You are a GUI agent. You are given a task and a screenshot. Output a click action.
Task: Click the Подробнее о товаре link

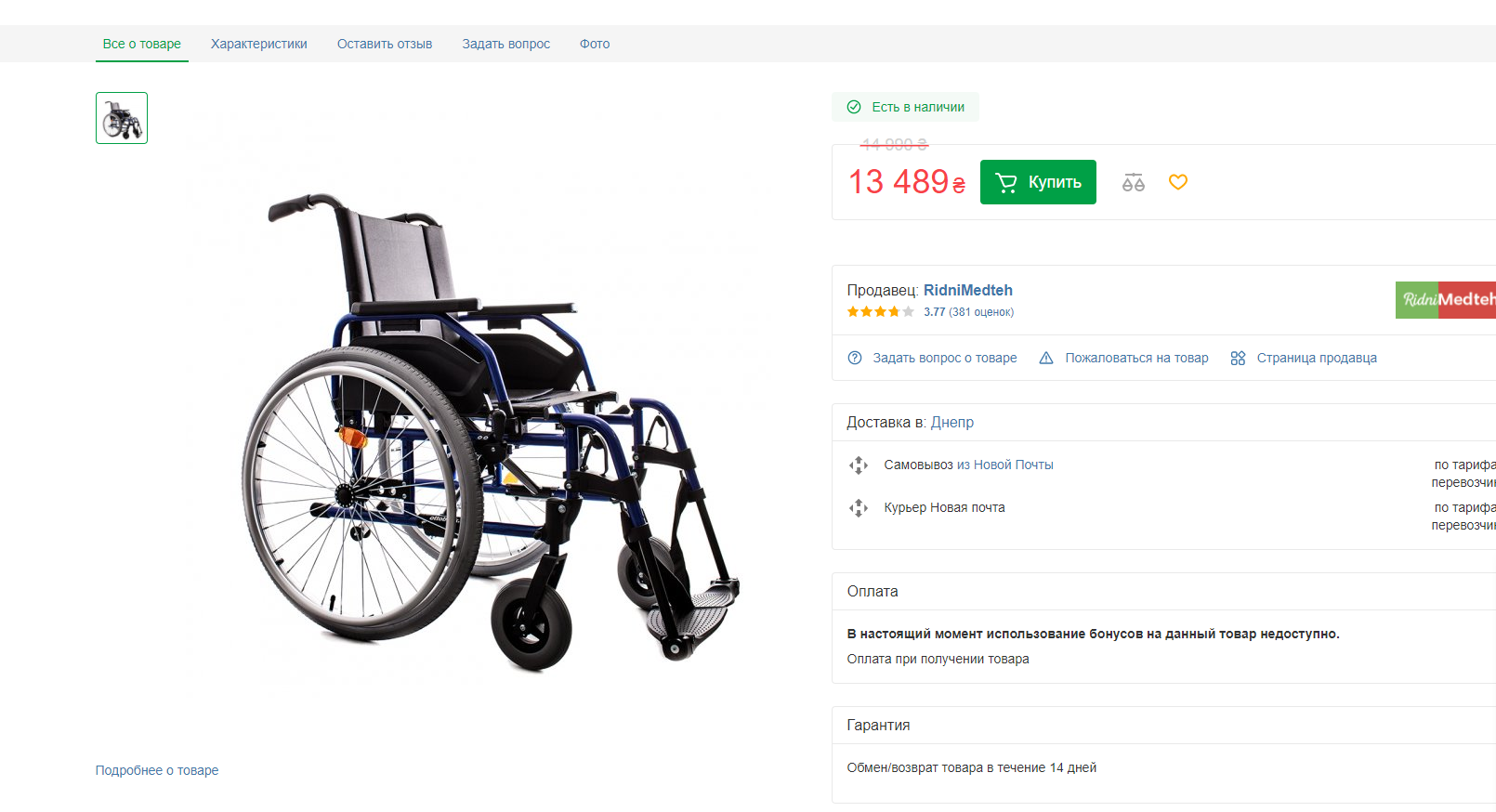pyautogui.click(x=157, y=770)
